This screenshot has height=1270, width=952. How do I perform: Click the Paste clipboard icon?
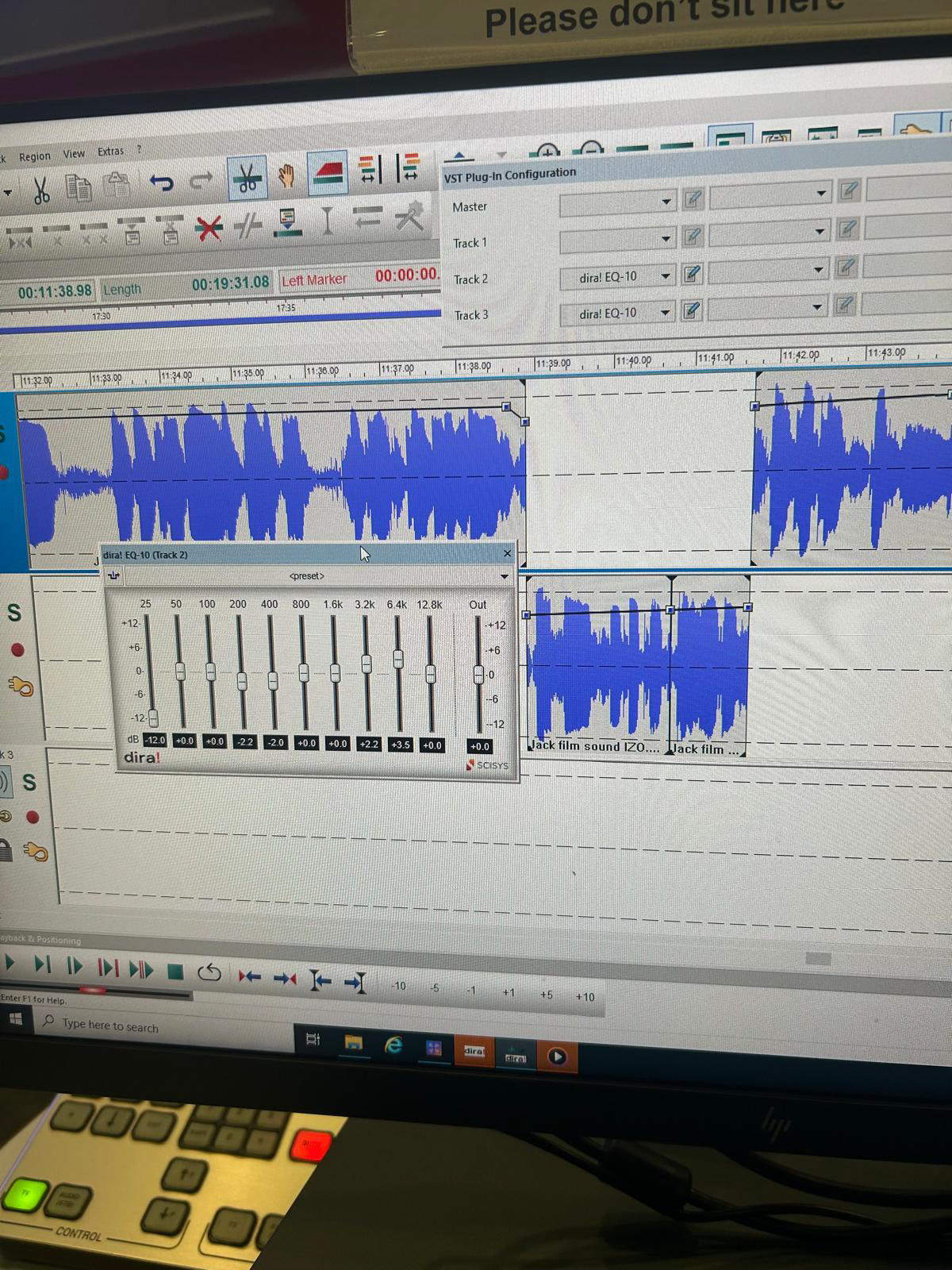[117, 186]
